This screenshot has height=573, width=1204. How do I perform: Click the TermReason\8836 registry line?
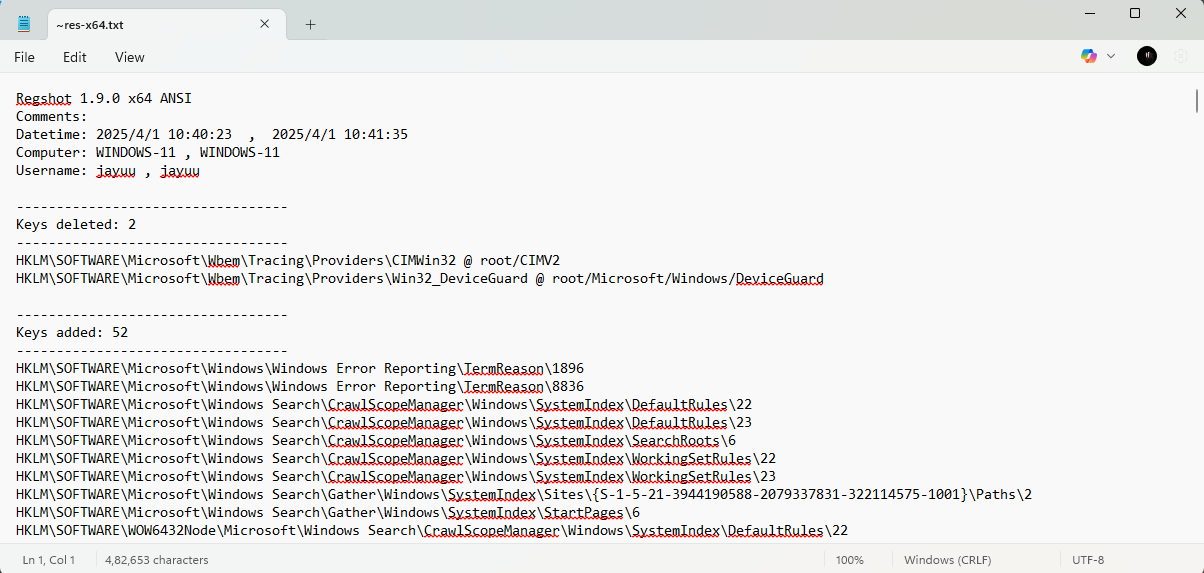300,386
